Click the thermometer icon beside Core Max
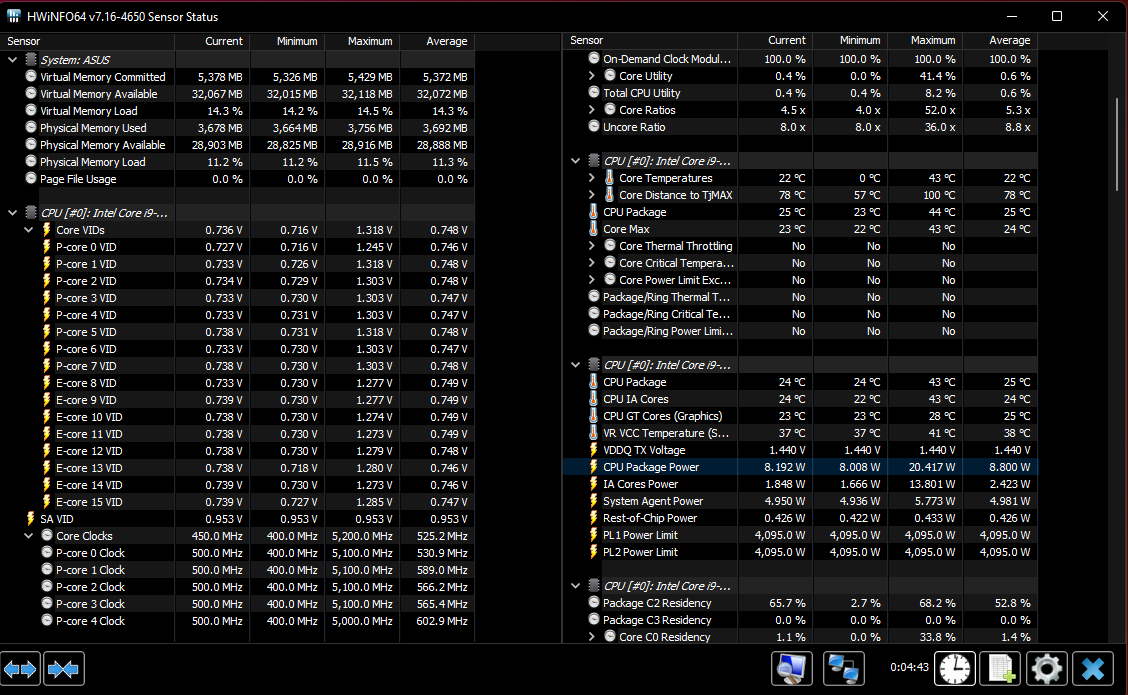1128x695 pixels. click(x=593, y=229)
